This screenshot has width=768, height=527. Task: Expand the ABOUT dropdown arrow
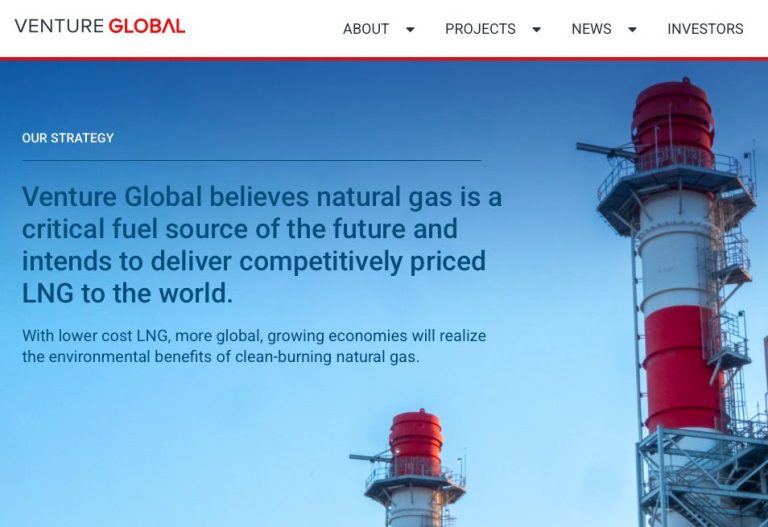click(410, 29)
